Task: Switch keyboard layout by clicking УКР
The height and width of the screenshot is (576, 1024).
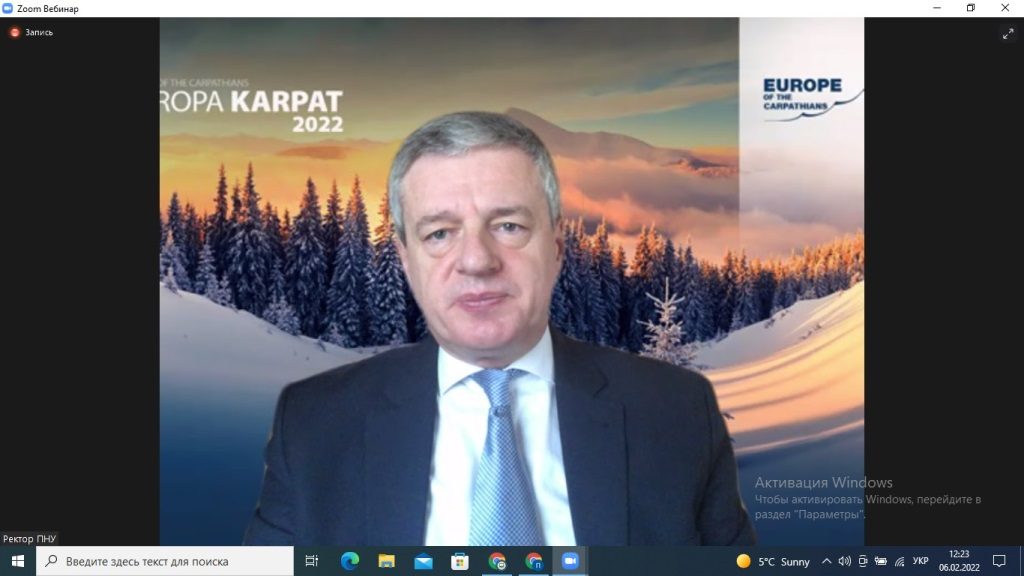Action: click(x=920, y=561)
